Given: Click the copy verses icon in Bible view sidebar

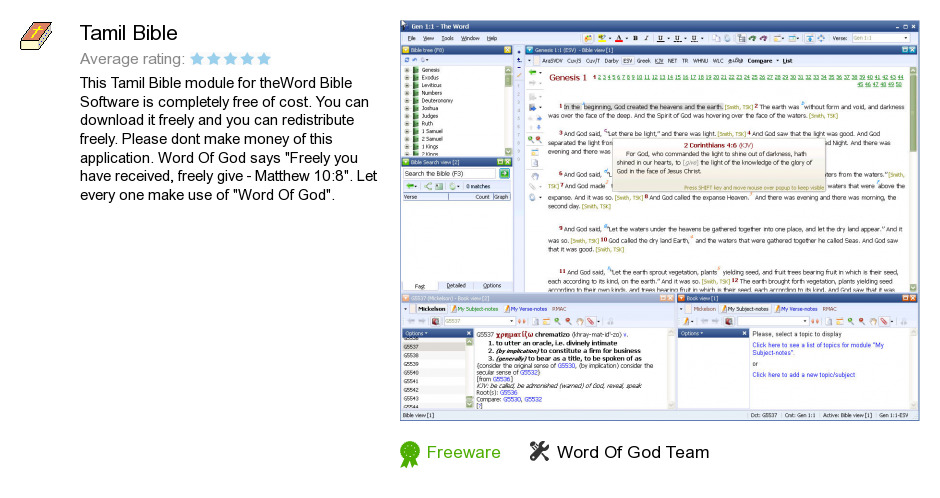Looking at the screenshot, I should [x=534, y=163].
